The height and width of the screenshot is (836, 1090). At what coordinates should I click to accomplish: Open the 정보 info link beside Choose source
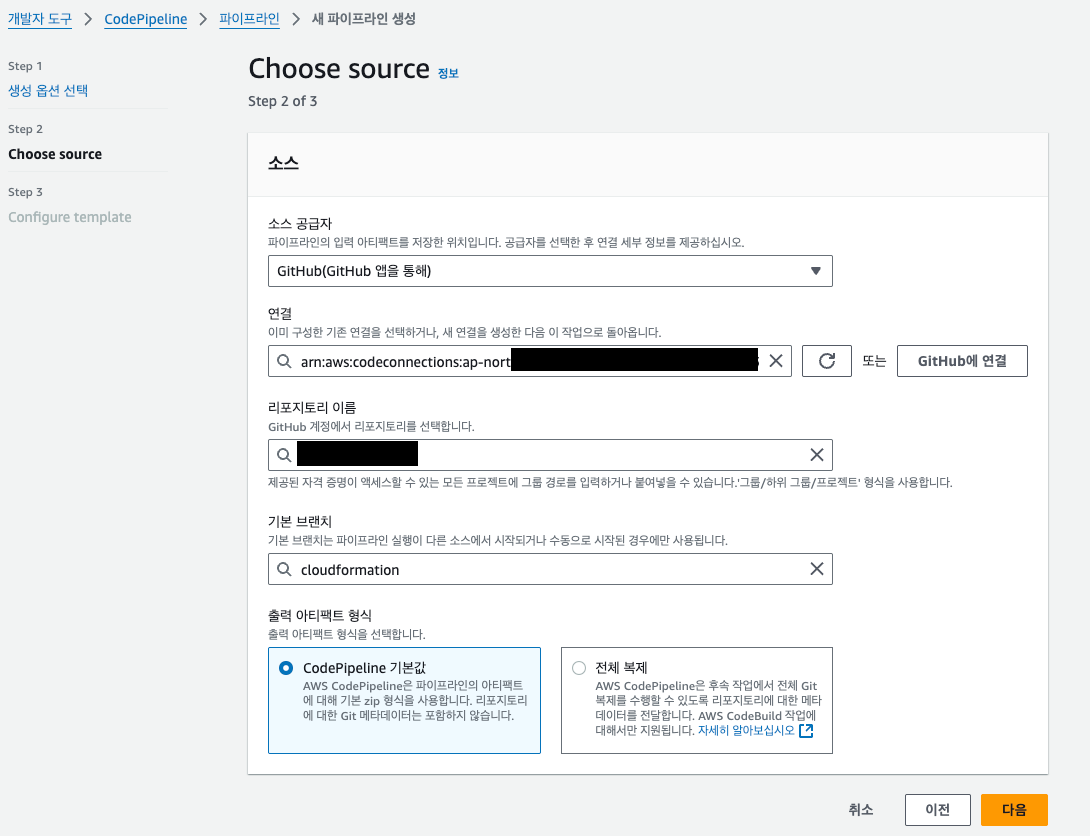click(448, 73)
